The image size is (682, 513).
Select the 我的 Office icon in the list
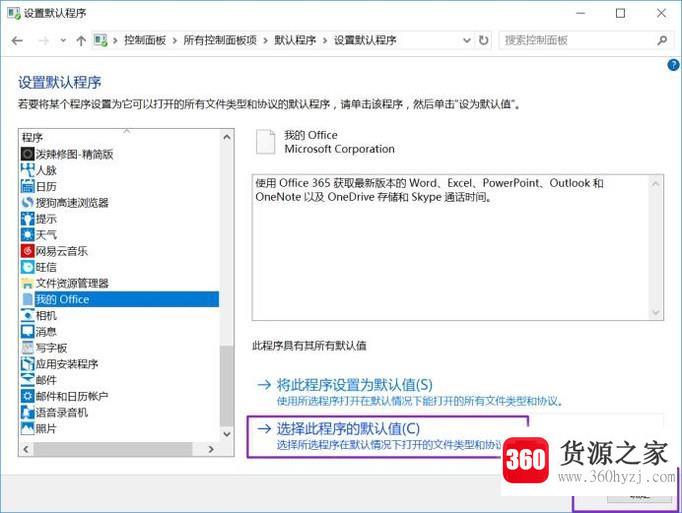point(27,299)
